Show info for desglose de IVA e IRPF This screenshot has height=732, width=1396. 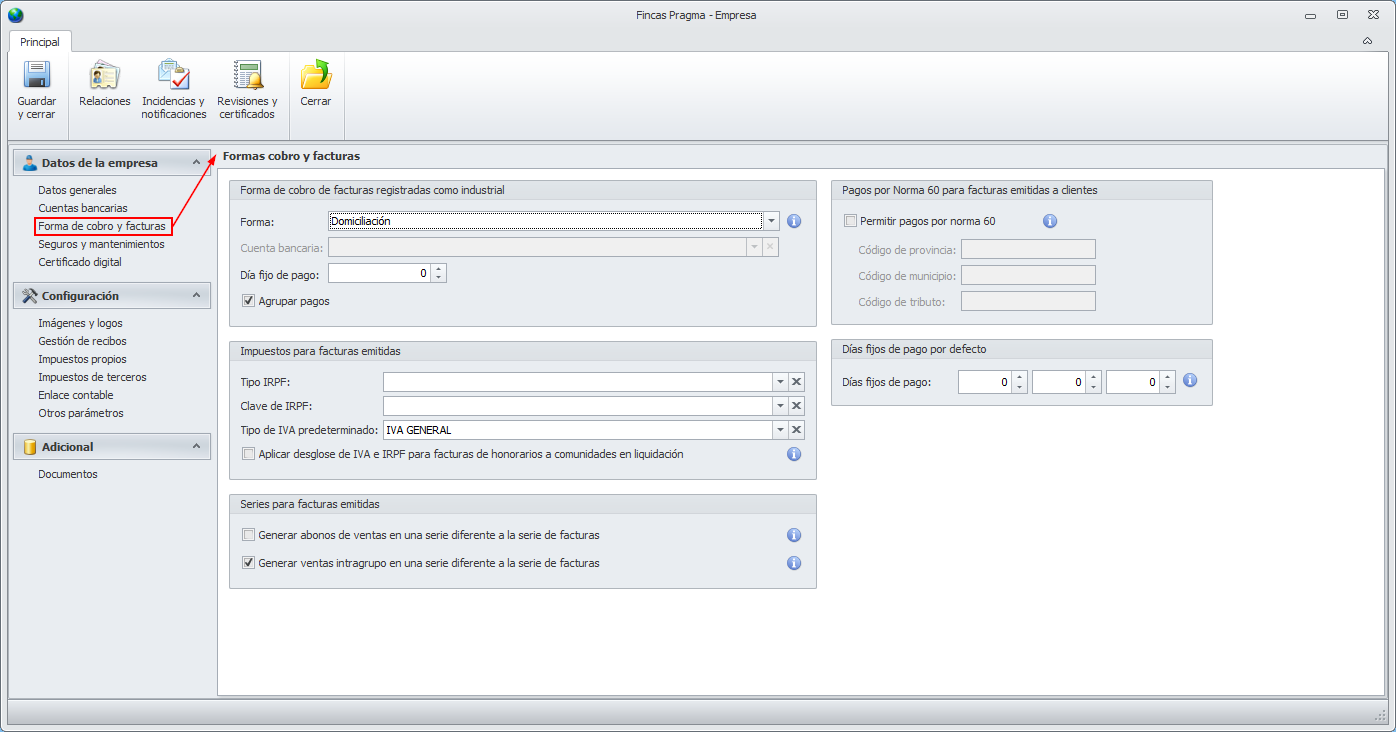tap(794, 454)
